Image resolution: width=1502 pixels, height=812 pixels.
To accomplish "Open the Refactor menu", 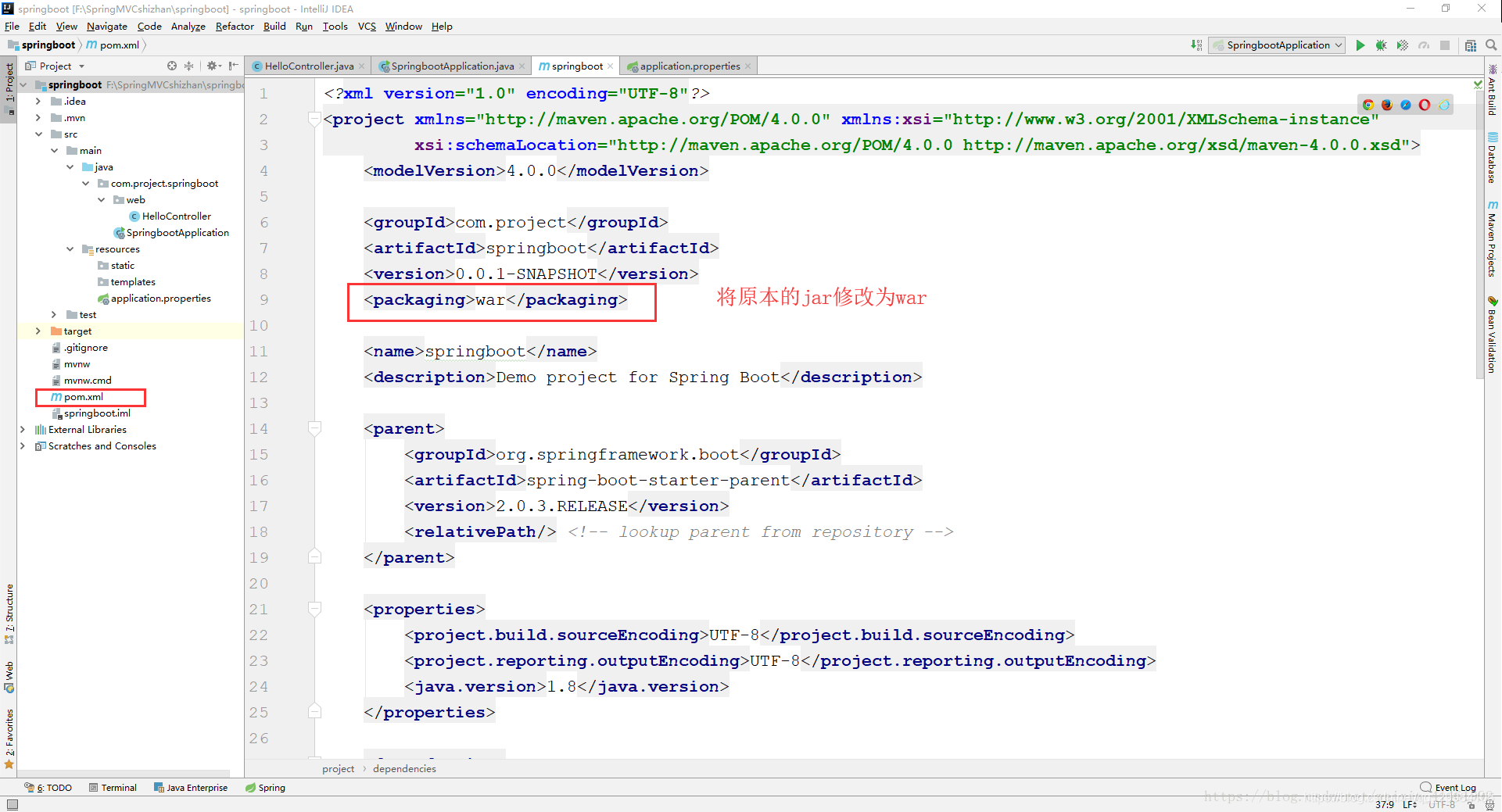I will tap(235, 27).
